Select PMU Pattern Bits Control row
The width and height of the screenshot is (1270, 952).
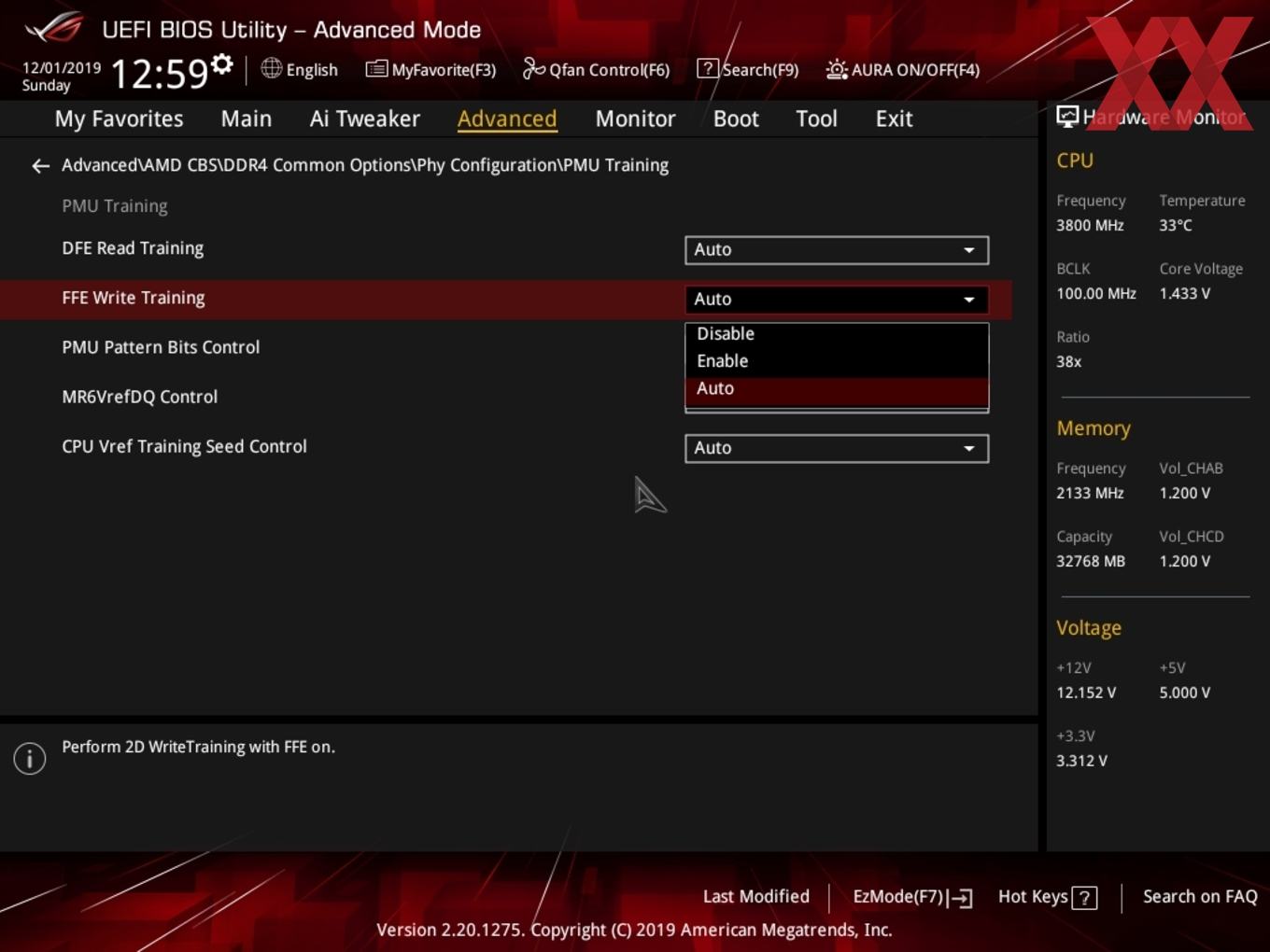click(504, 348)
